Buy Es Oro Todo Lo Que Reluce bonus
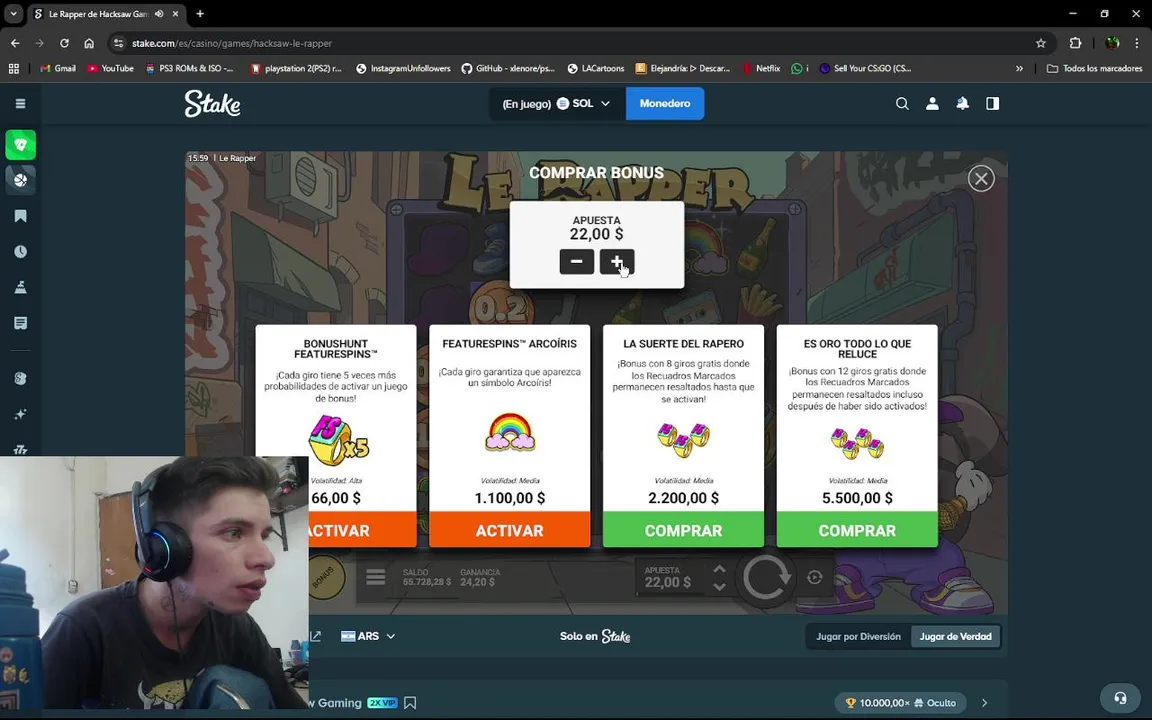 [x=857, y=530]
